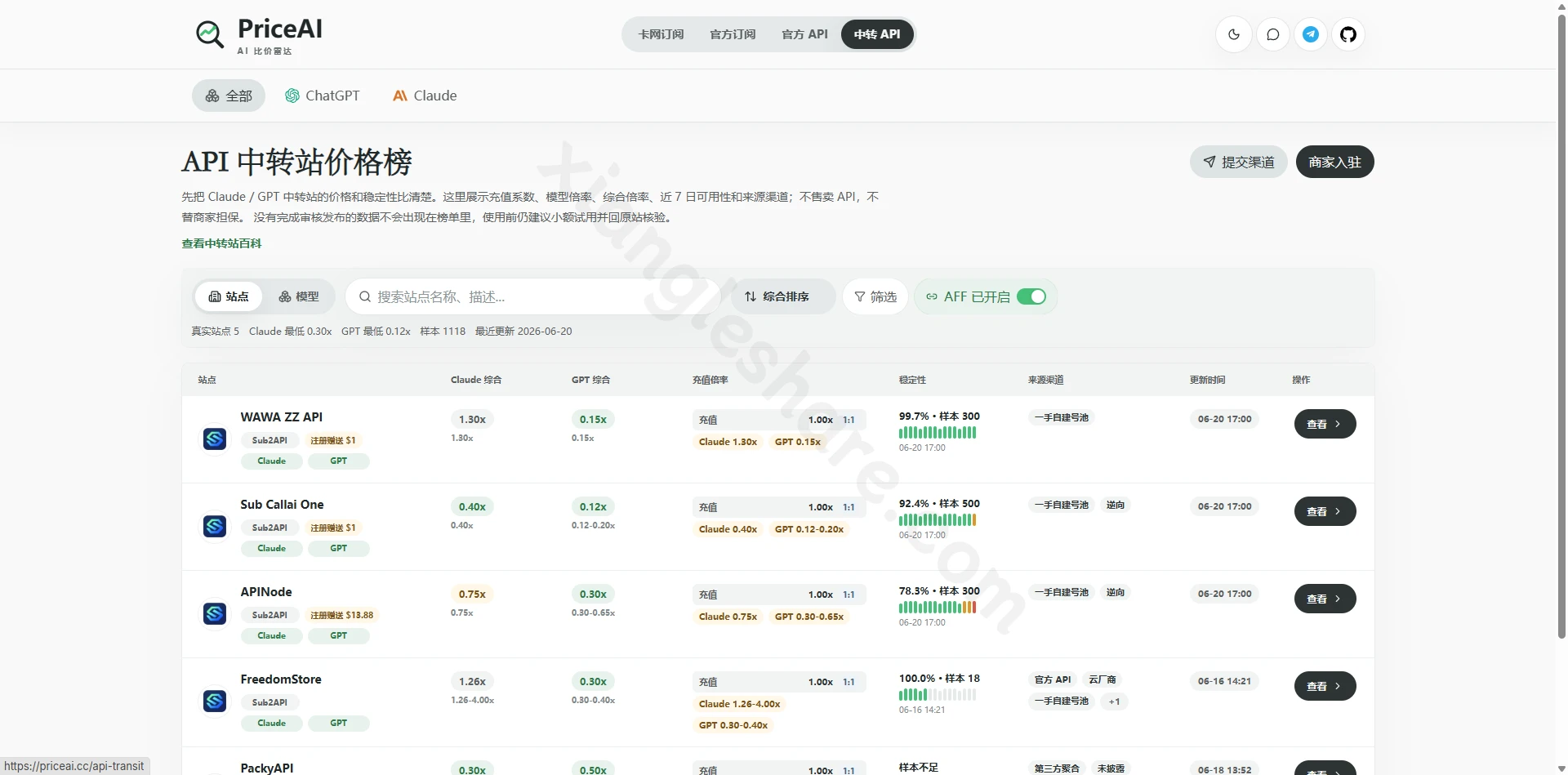This screenshot has height=775, width=1568.
Task: Click 查看 for WAWA ZZ API
Action: [x=1325, y=424]
